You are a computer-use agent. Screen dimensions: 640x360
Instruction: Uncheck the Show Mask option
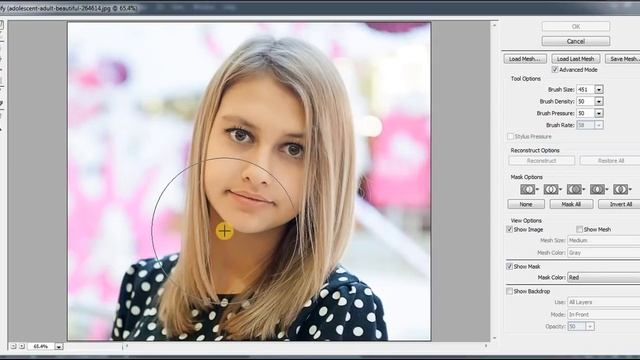509,266
